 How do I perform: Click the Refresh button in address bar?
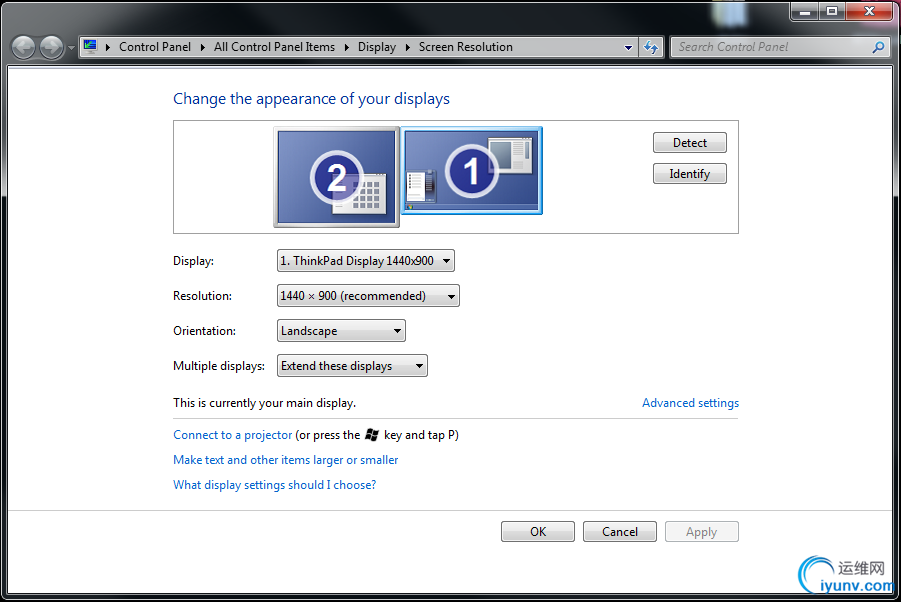pyautogui.click(x=650, y=47)
